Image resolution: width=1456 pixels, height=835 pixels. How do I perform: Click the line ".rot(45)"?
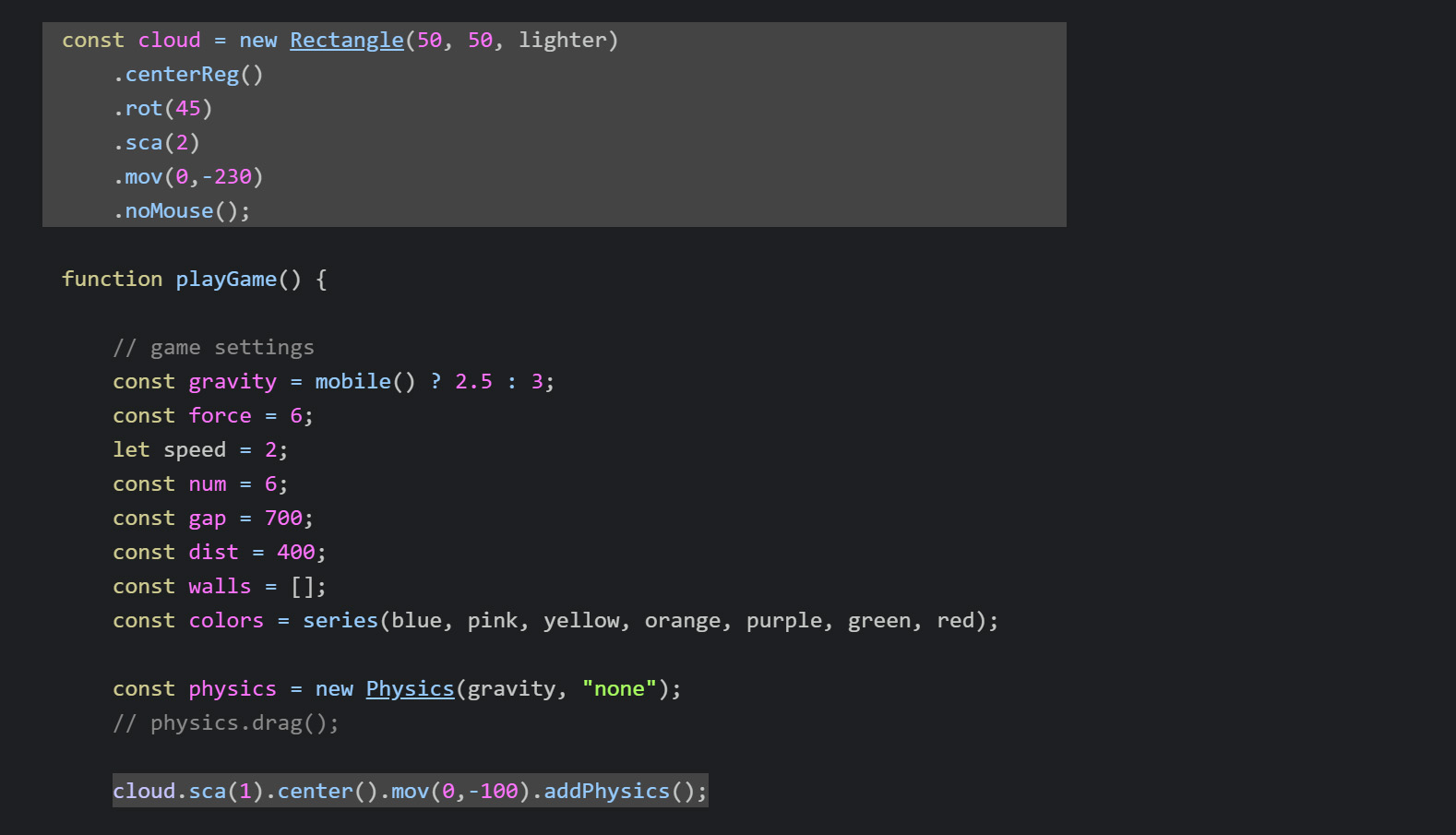point(162,109)
